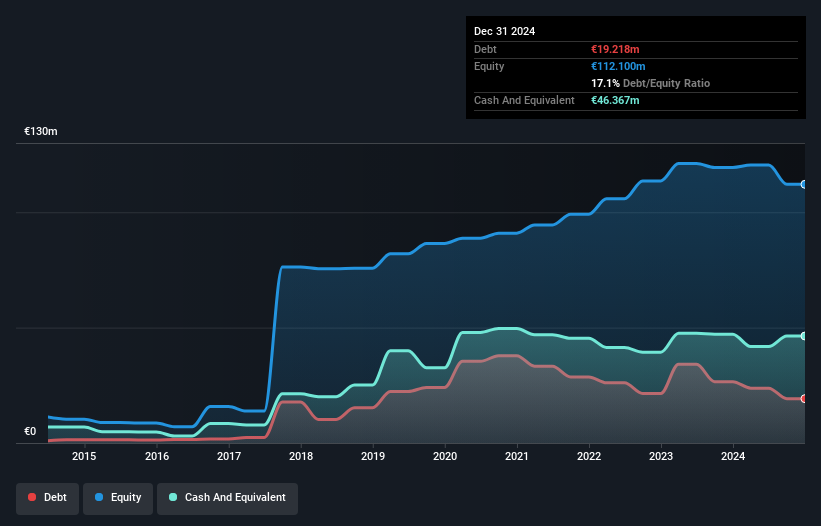The image size is (821, 526).
Task: Select the 2019 x-axis label
Action: [x=373, y=456]
